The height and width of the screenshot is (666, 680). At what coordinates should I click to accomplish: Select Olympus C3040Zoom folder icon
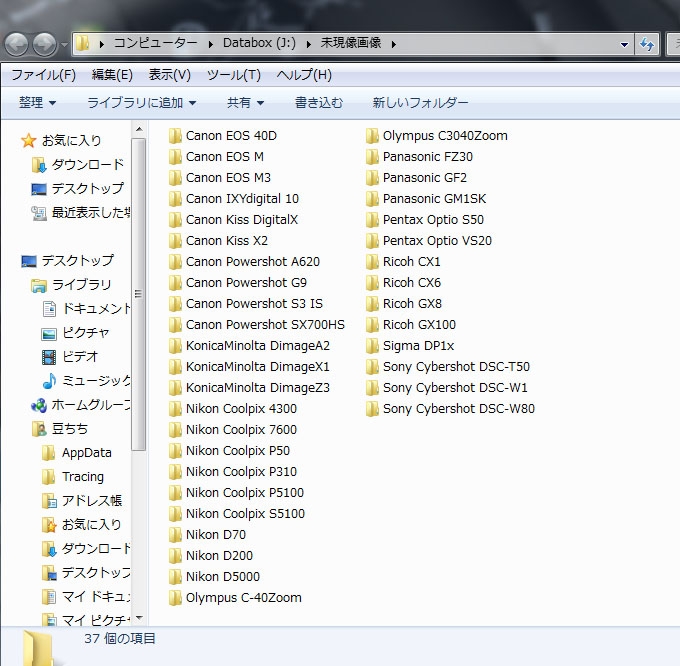coord(372,136)
